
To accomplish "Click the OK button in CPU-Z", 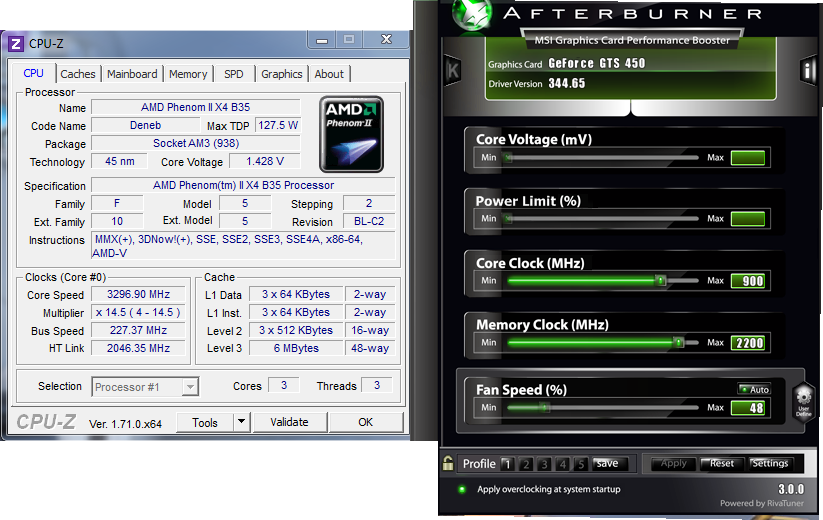I will pos(366,422).
